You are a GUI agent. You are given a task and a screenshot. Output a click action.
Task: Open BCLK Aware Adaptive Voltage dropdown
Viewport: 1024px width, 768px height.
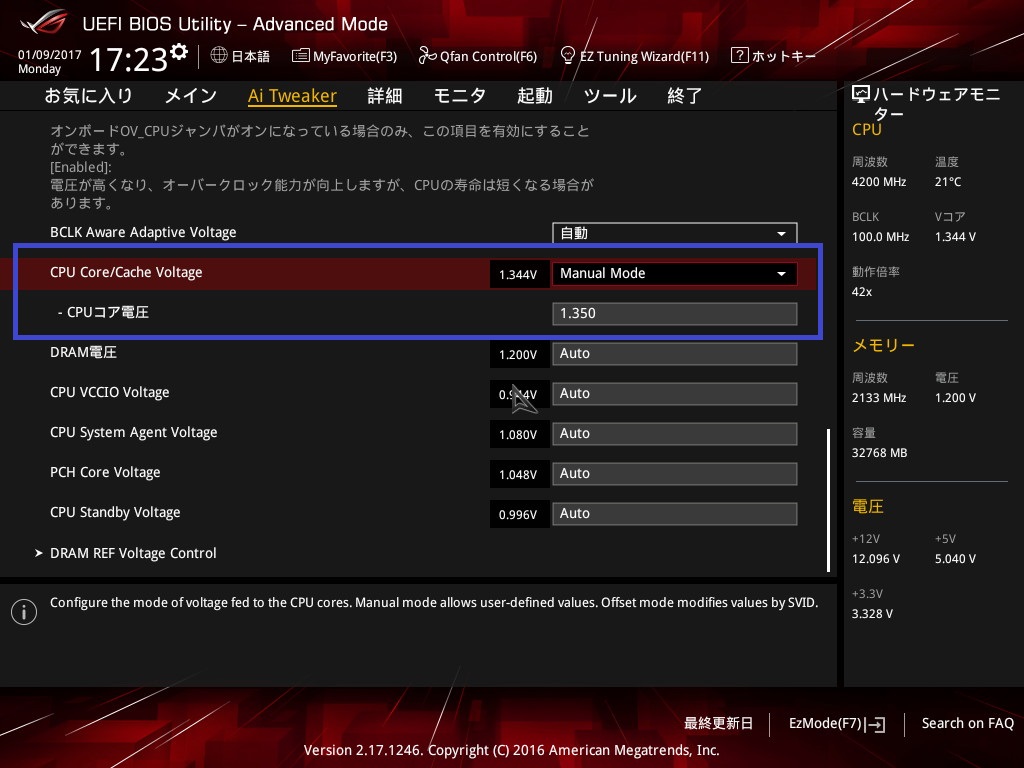(x=675, y=233)
